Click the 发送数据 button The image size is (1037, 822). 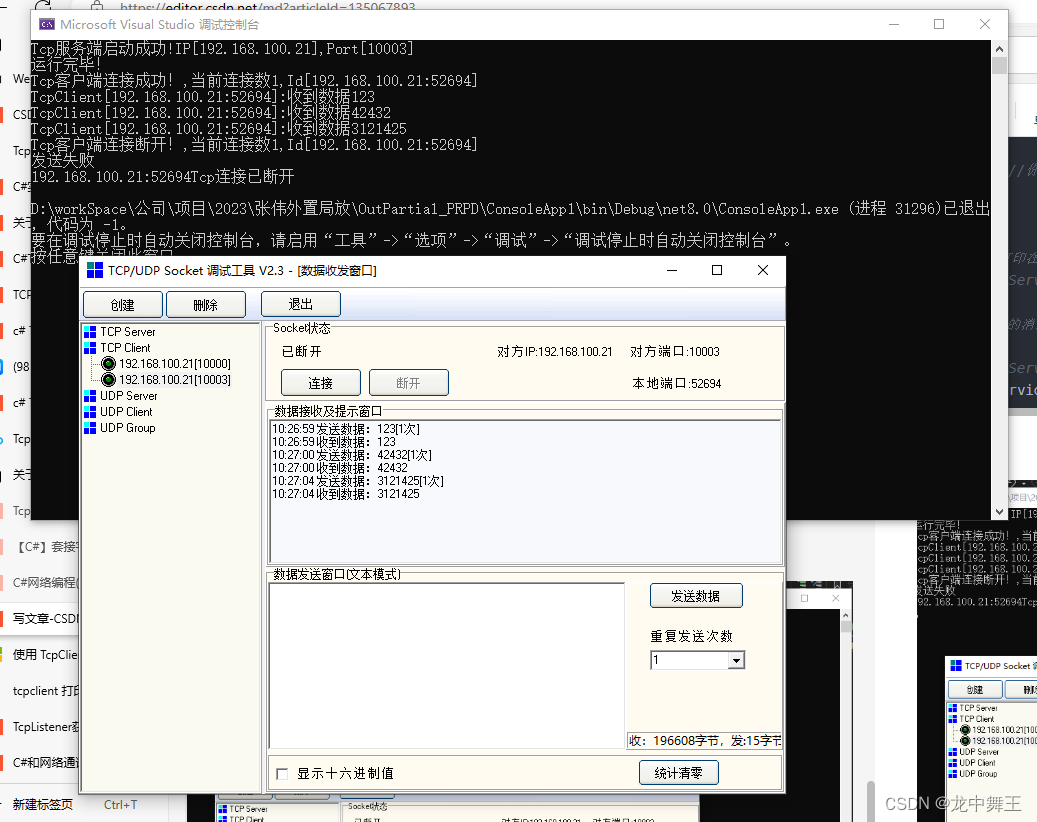[x=696, y=596]
